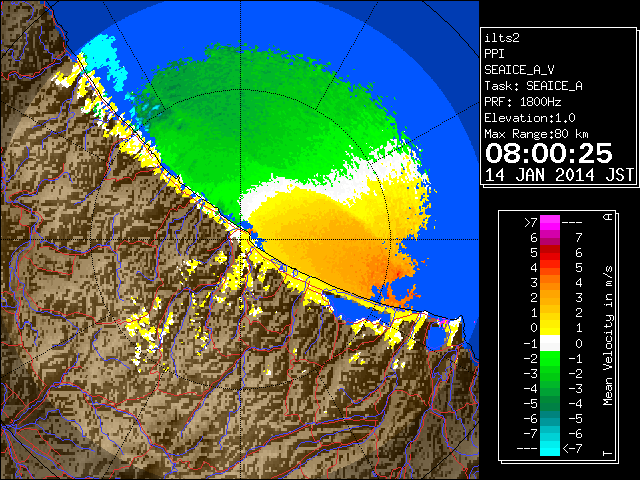Viewport: 640px width, 480px height.
Task: Select the date '14 JAN 2014 JST'
Action: coord(559,175)
